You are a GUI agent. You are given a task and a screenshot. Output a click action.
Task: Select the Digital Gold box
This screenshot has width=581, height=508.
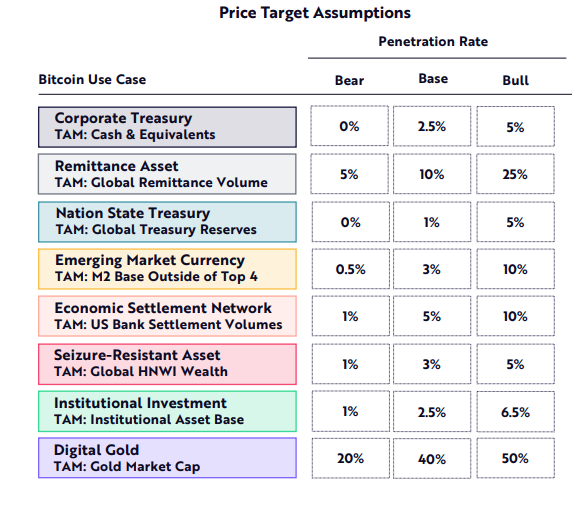[x=167, y=458]
